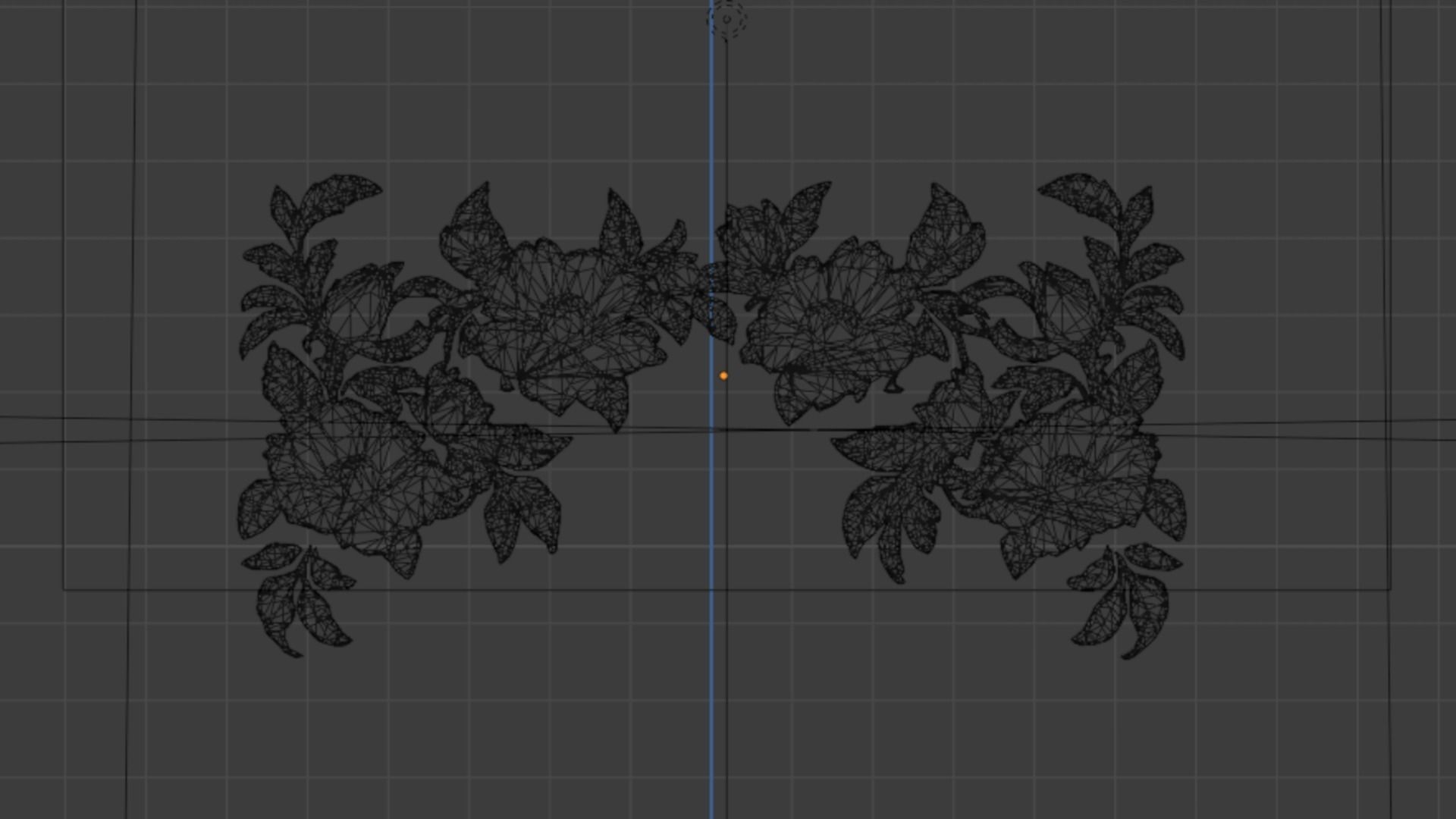1456x819 pixels.
Task: Select the point light dashed circle gizmo
Action: point(726,19)
